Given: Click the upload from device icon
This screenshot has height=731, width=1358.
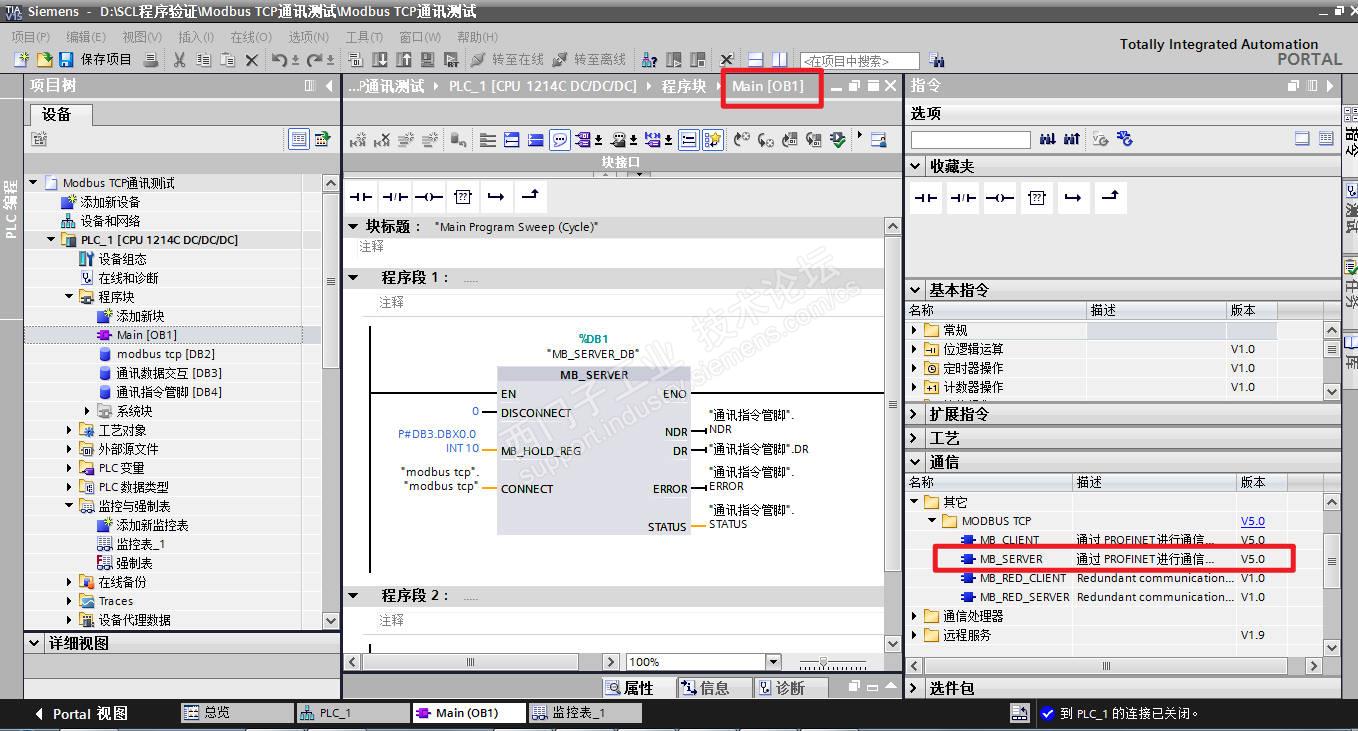Looking at the screenshot, I should click(x=404, y=60).
